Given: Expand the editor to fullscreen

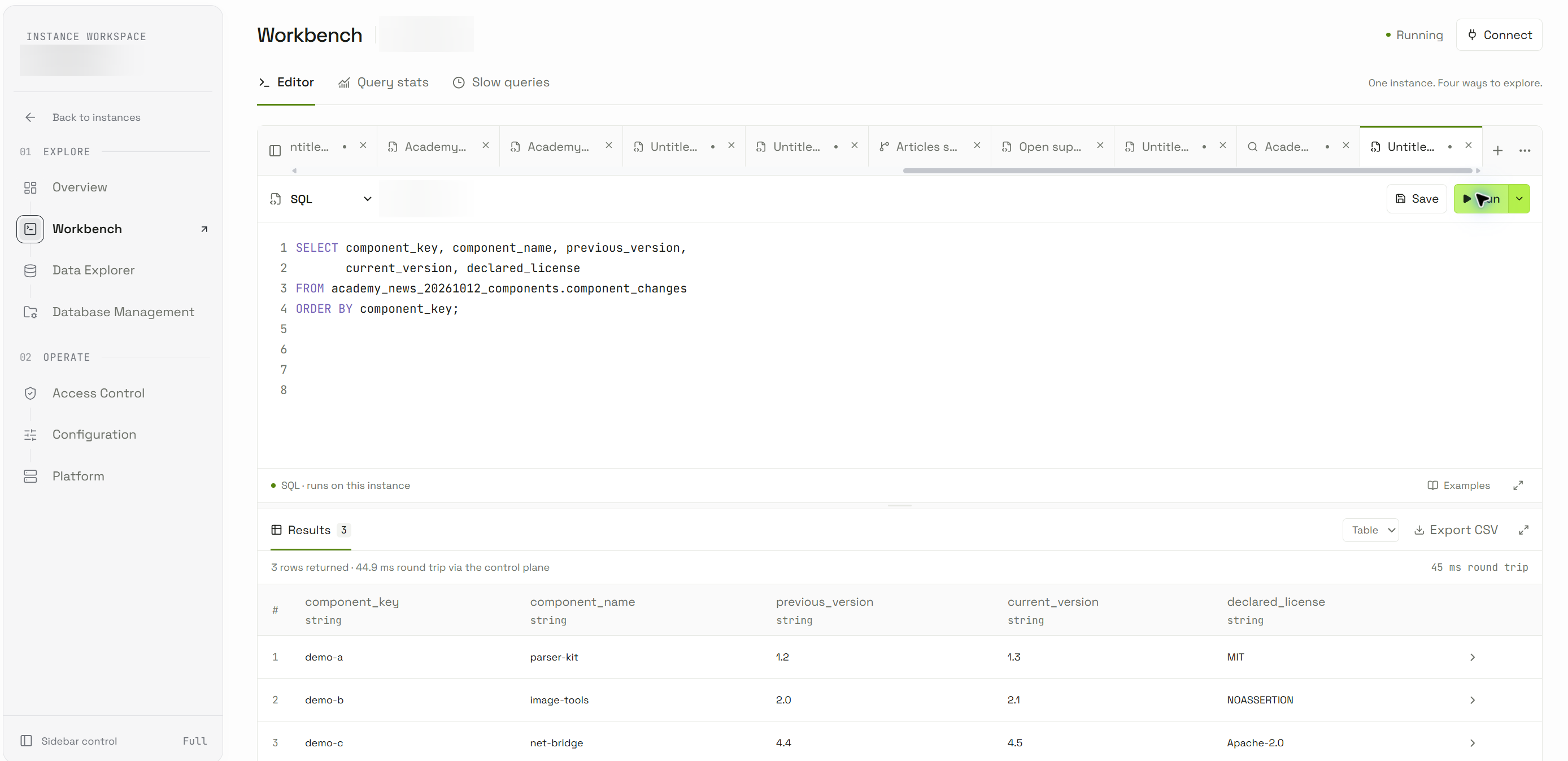Looking at the screenshot, I should point(1518,485).
